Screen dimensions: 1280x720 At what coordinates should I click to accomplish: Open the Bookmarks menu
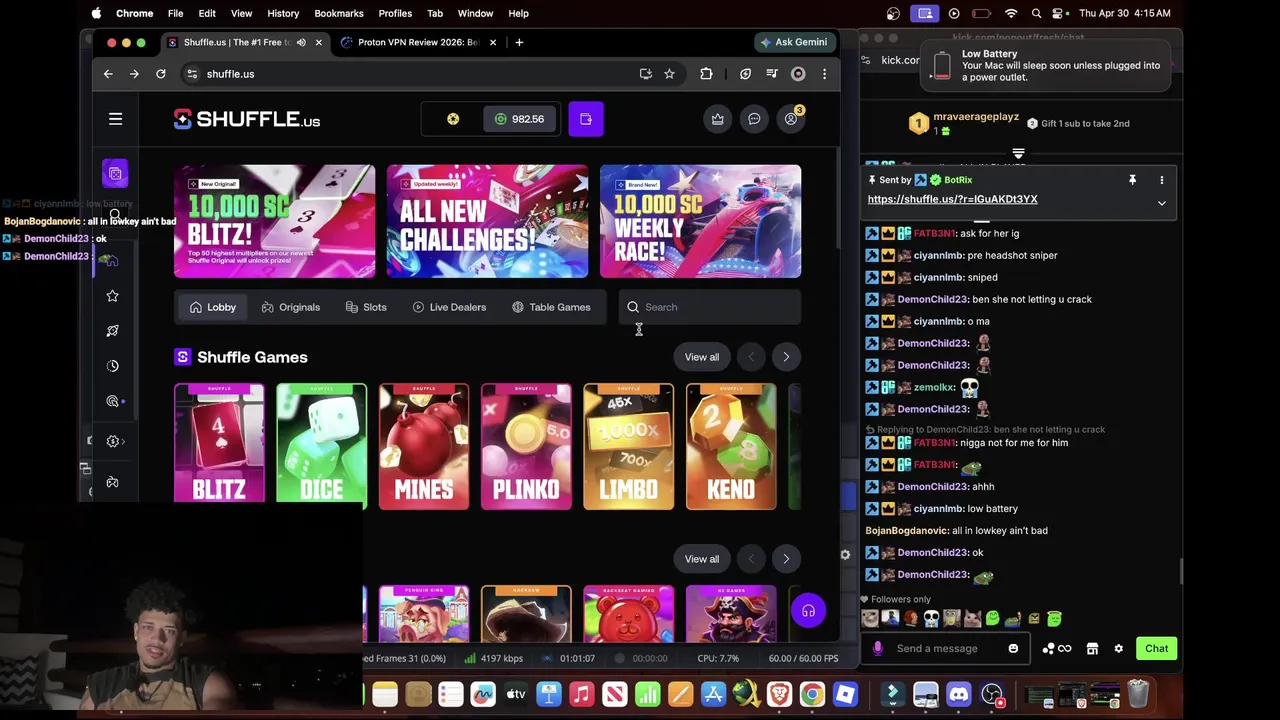(x=339, y=13)
